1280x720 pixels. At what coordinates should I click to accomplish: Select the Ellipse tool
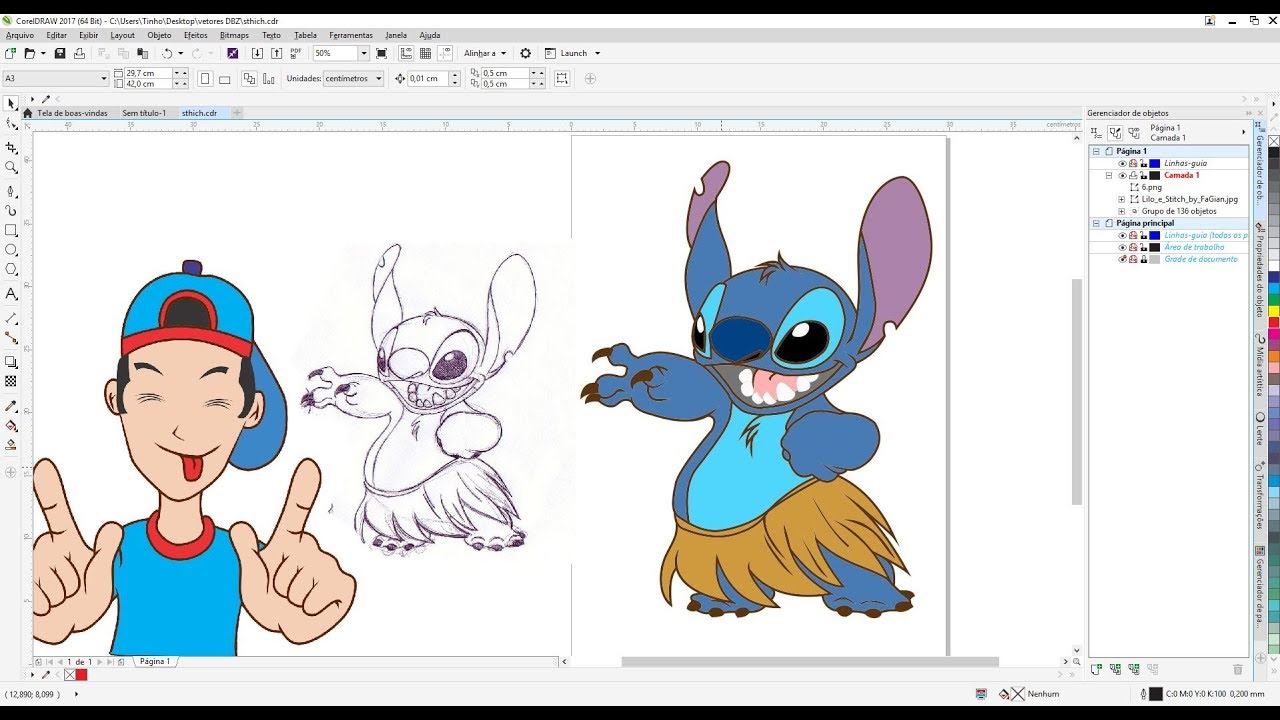click(x=11, y=250)
